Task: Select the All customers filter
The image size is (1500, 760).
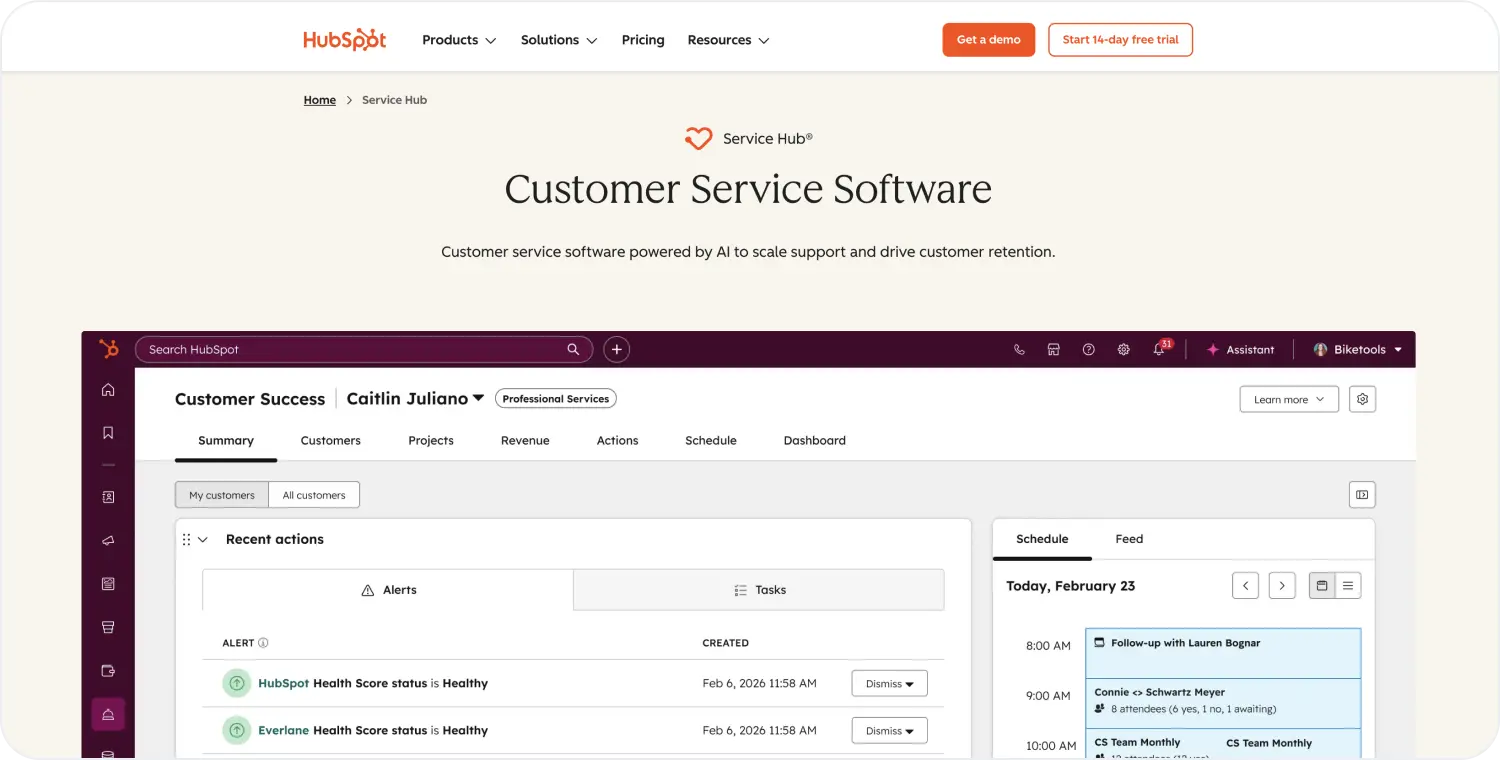Action: click(x=314, y=495)
